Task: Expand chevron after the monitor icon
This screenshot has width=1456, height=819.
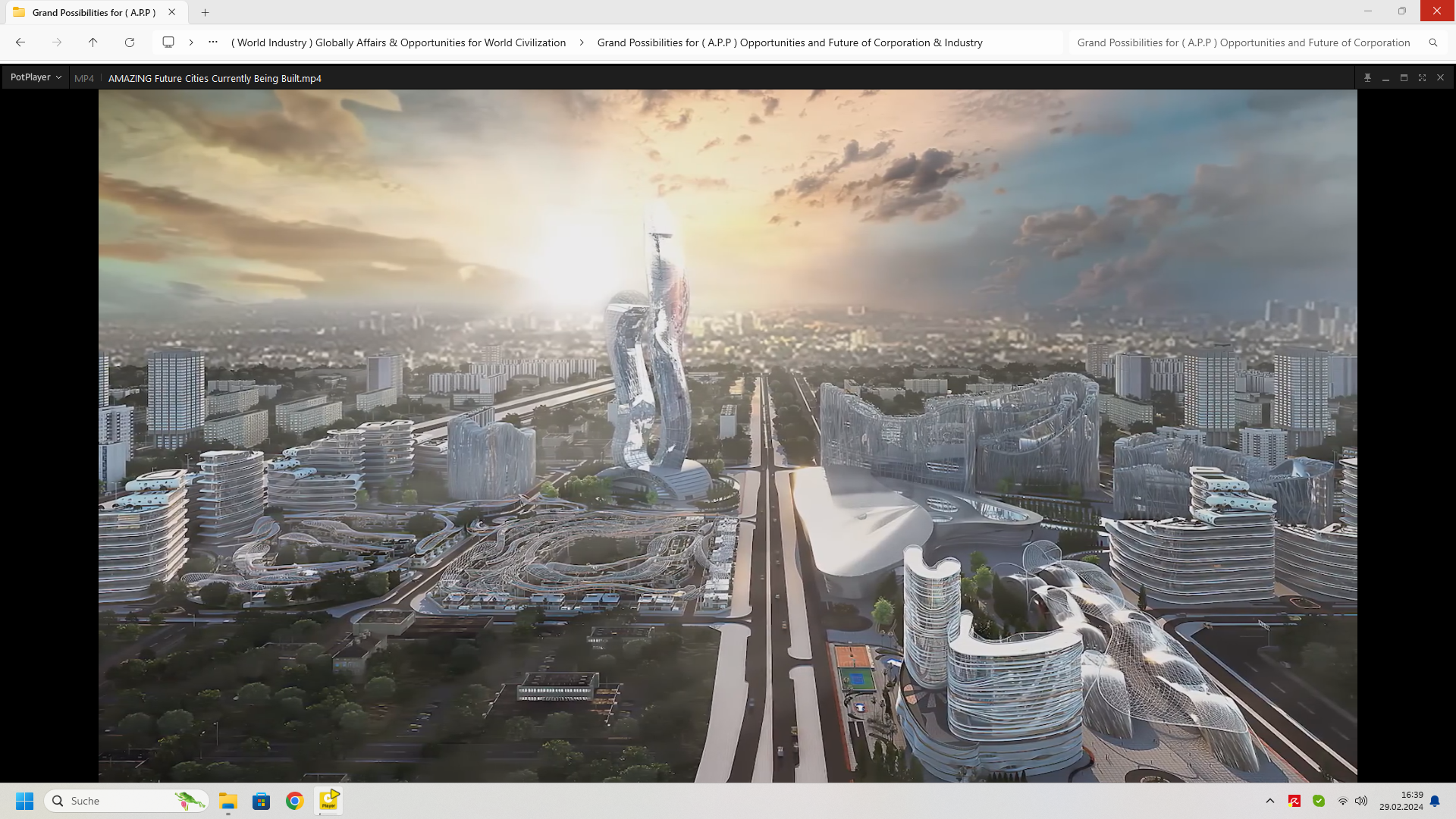Action: pos(191,42)
